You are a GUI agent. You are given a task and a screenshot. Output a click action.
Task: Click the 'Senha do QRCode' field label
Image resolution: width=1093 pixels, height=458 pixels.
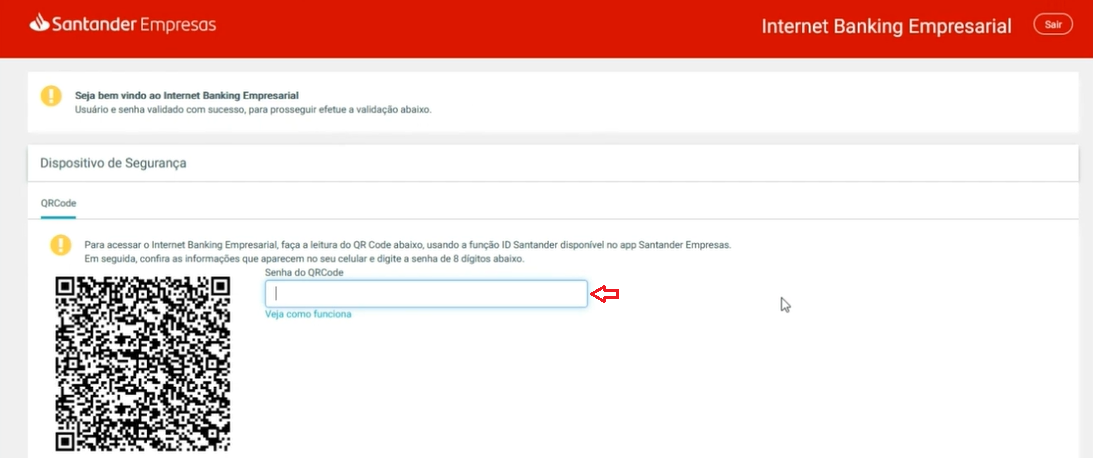[304, 273]
